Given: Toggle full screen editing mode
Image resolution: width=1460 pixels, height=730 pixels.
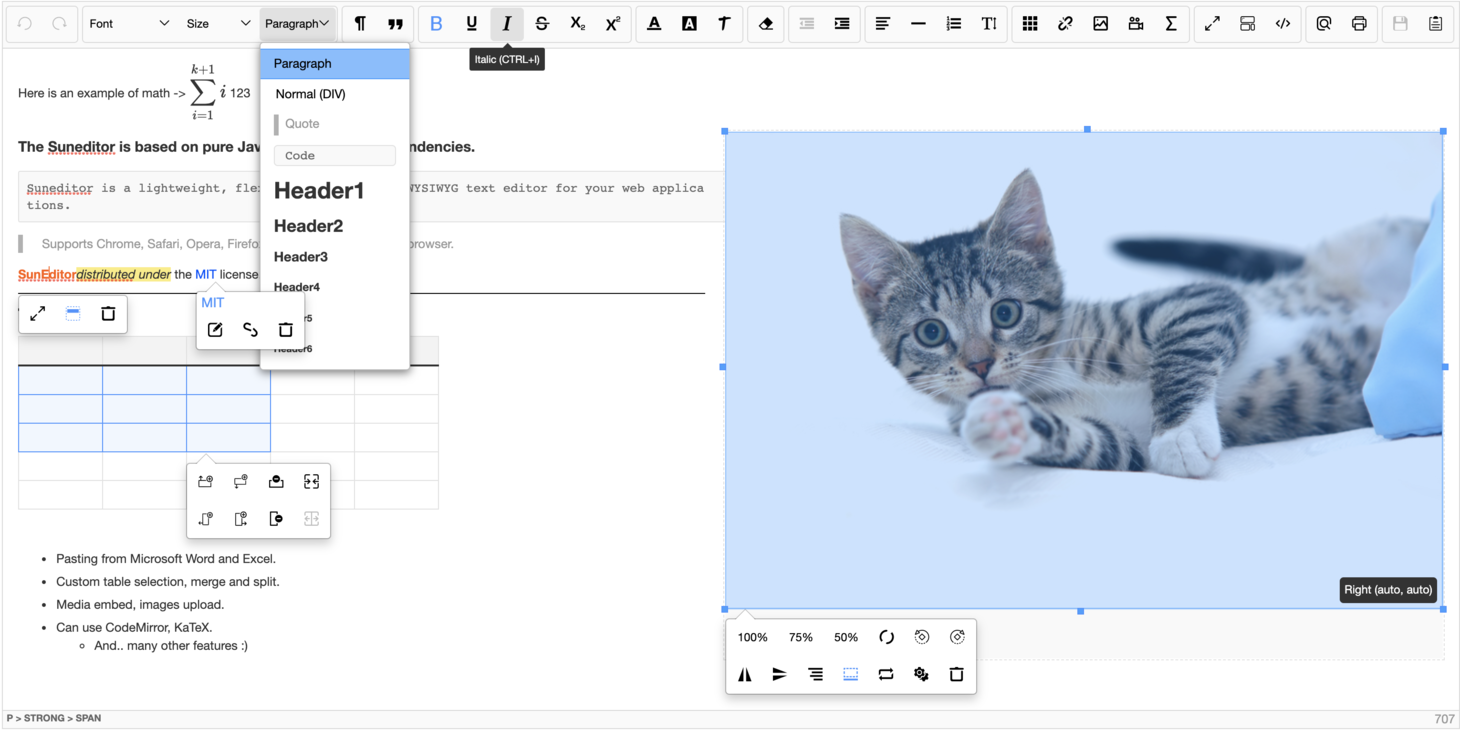Looking at the screenshot, I should click(1212, 22).
